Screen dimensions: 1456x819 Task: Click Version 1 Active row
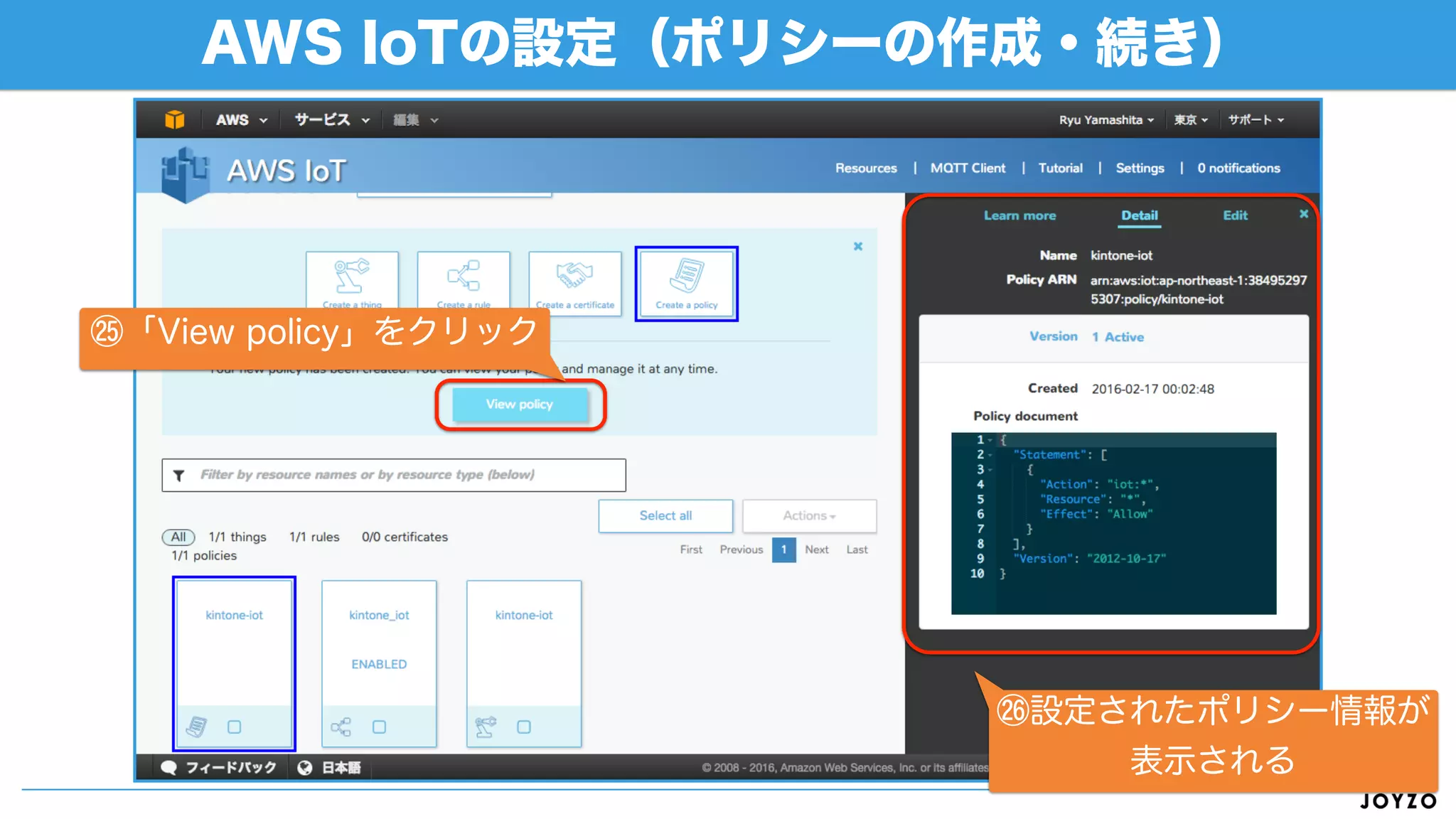tap(1113, 338)
